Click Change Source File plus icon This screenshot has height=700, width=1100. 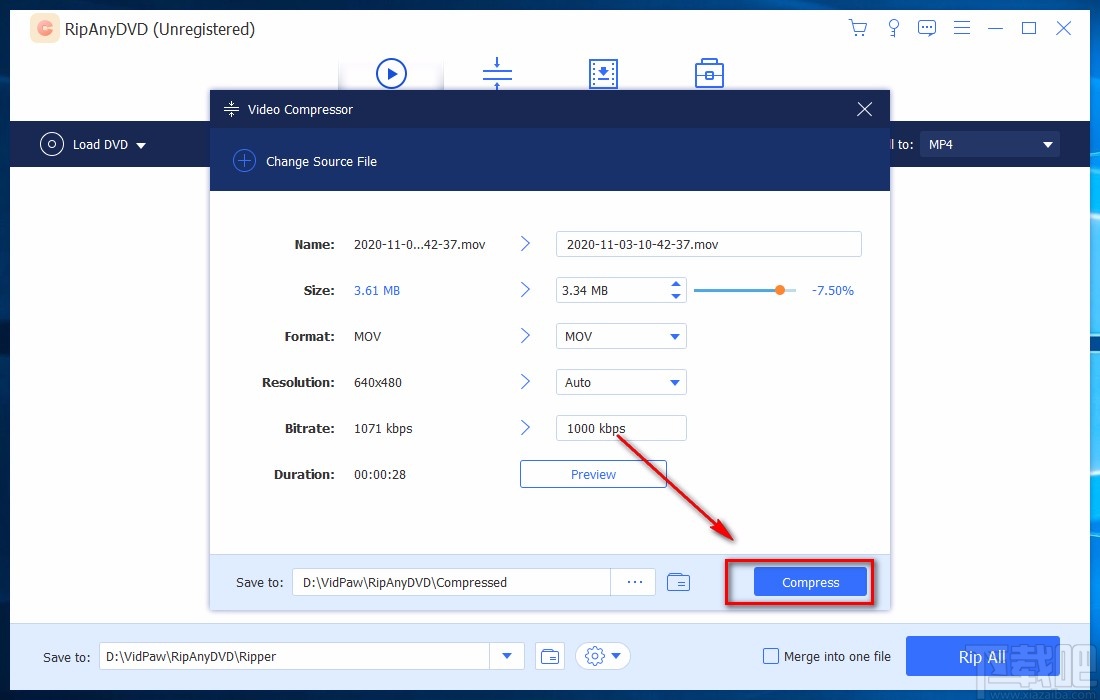(x=244, y=161)
